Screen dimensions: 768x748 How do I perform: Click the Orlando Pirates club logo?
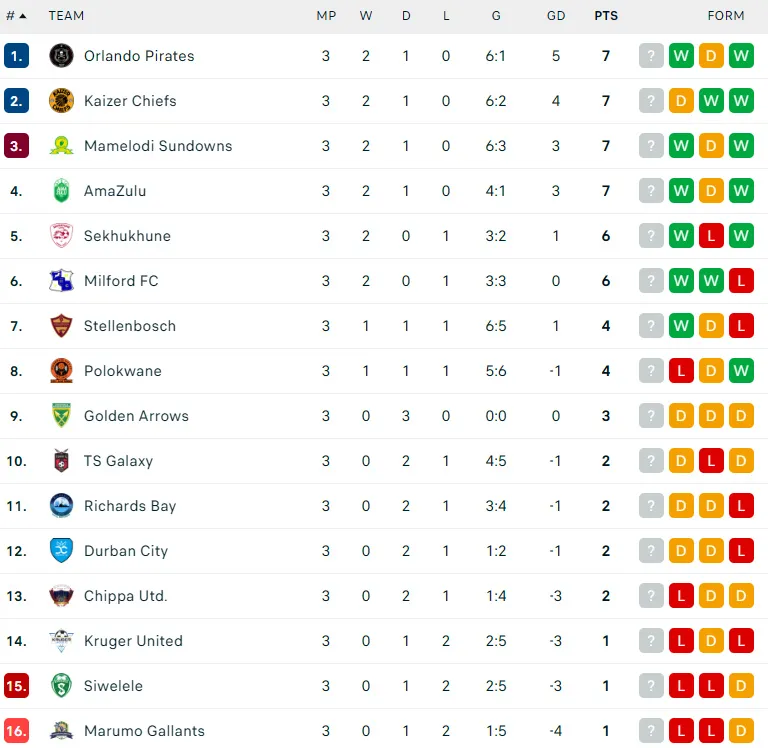tap(61, 55)
